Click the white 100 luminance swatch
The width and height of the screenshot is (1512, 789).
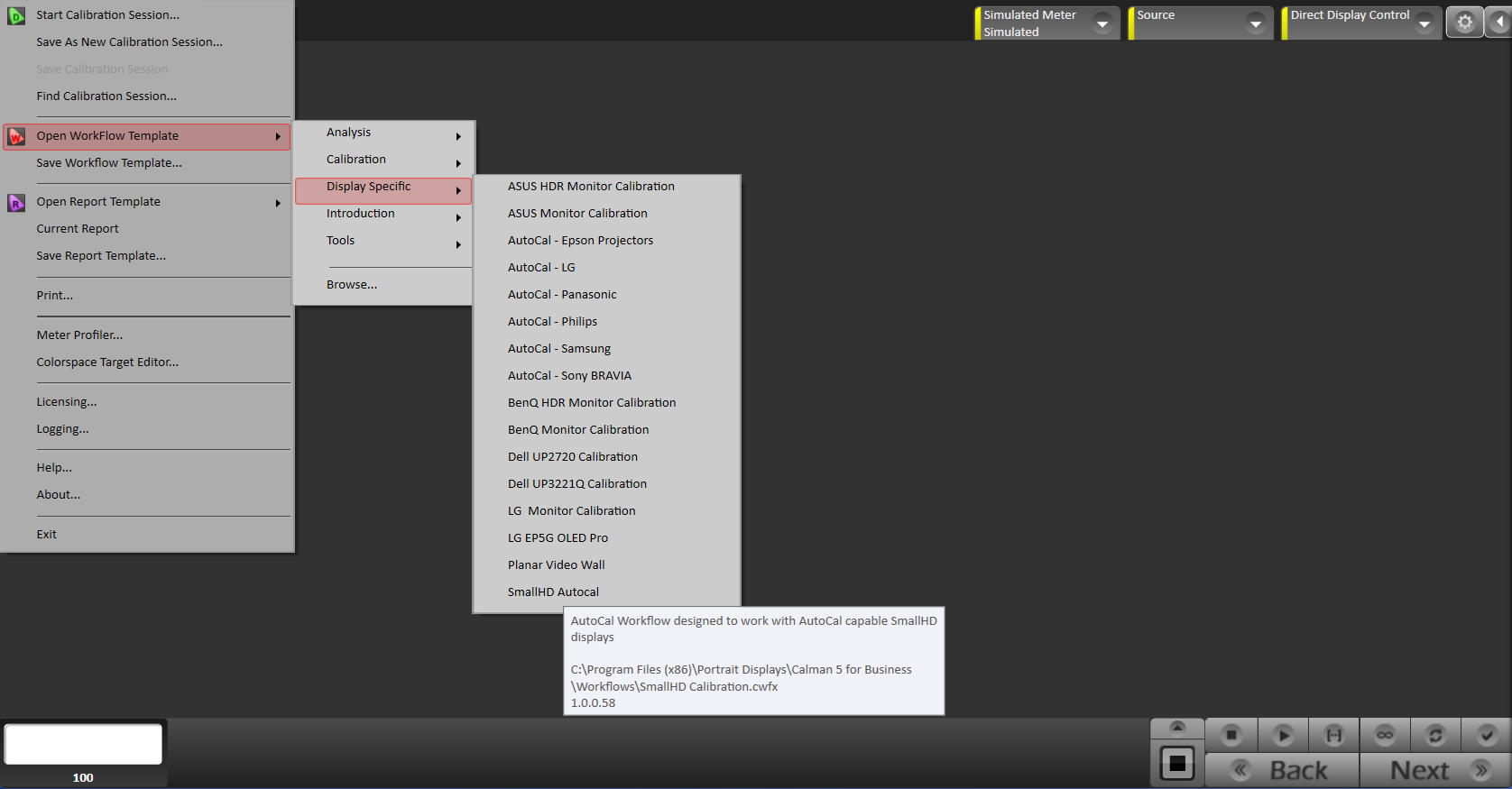(x=83, y=744)
